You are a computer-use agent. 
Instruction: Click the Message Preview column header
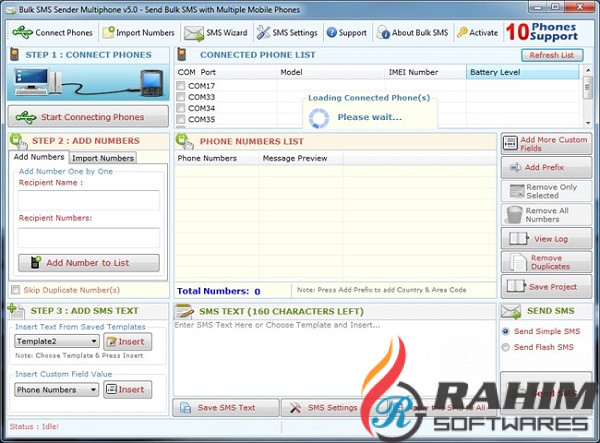coord(301,158)
